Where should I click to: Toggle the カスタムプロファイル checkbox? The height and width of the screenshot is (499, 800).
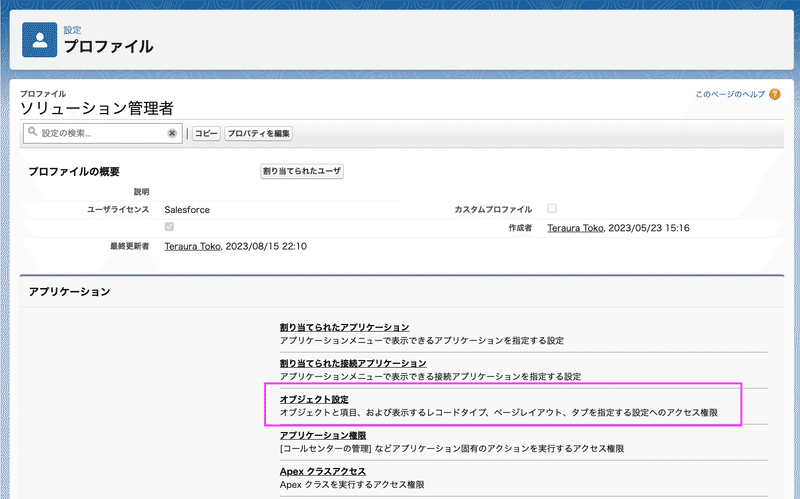coord(552,208)
